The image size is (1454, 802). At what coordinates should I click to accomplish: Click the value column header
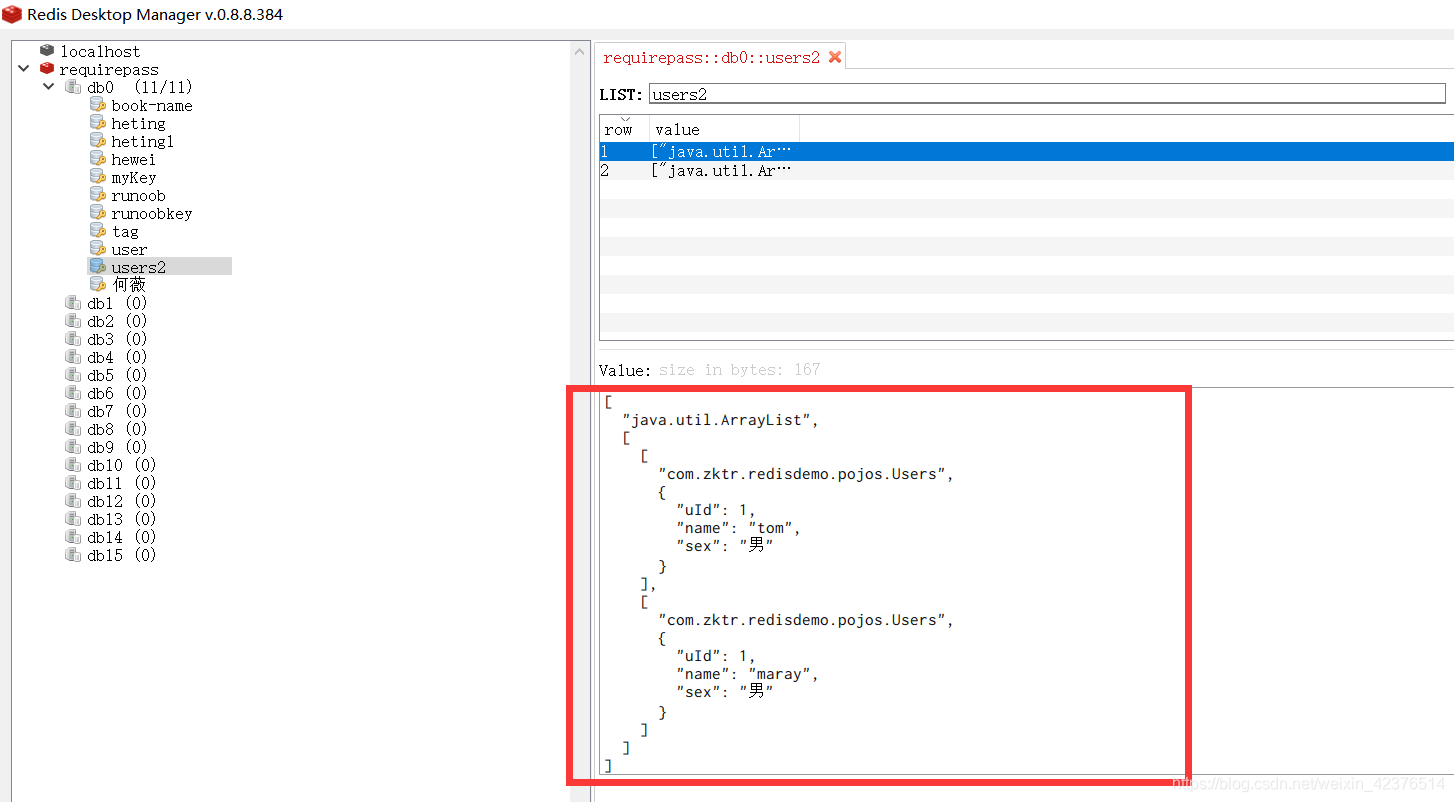pyautogui.click(x=724, y=129)
